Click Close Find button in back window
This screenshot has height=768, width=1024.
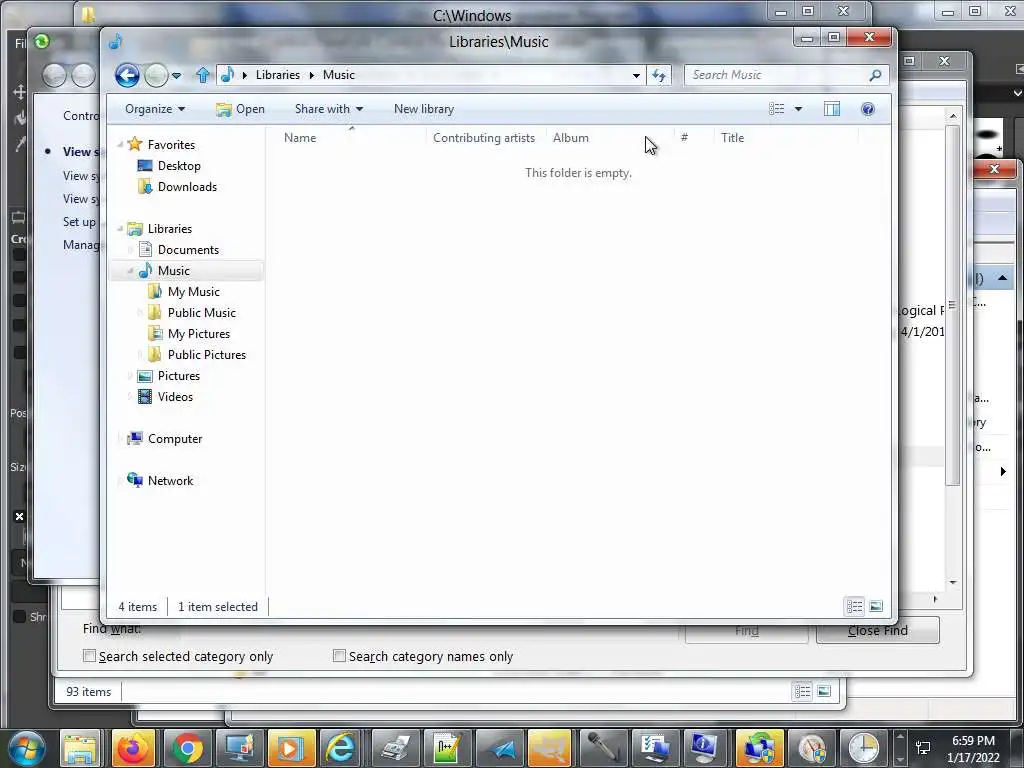tap(878, 631)
